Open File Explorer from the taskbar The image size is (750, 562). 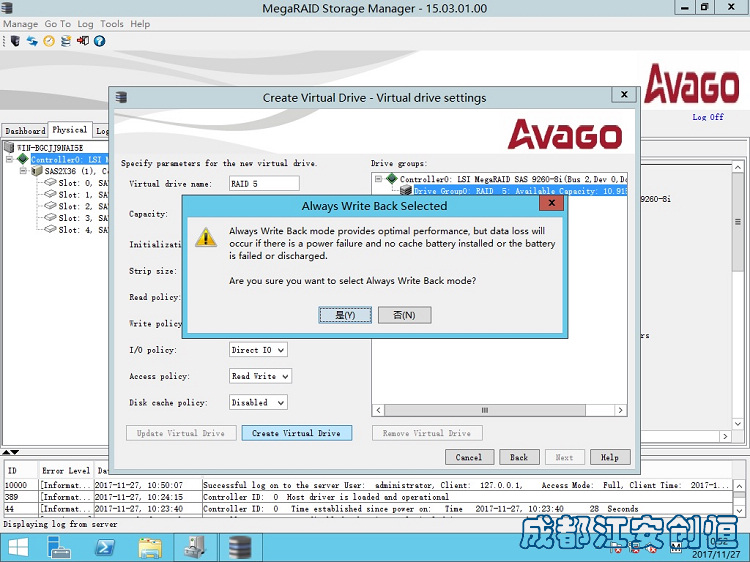[x=150, y=547]
